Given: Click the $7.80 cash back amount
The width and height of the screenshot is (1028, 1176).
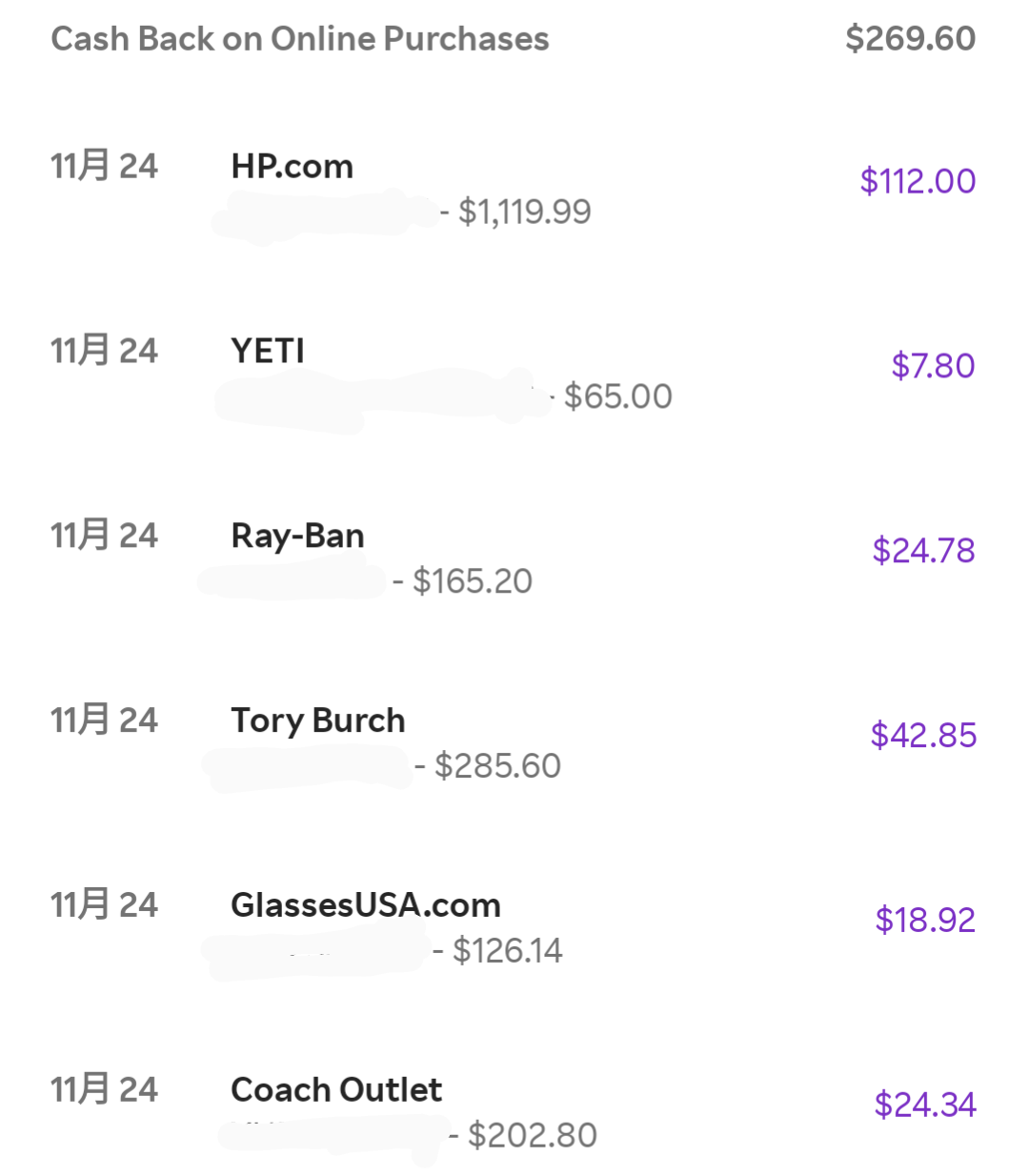Looking at the screenshot, I should 933,366.
